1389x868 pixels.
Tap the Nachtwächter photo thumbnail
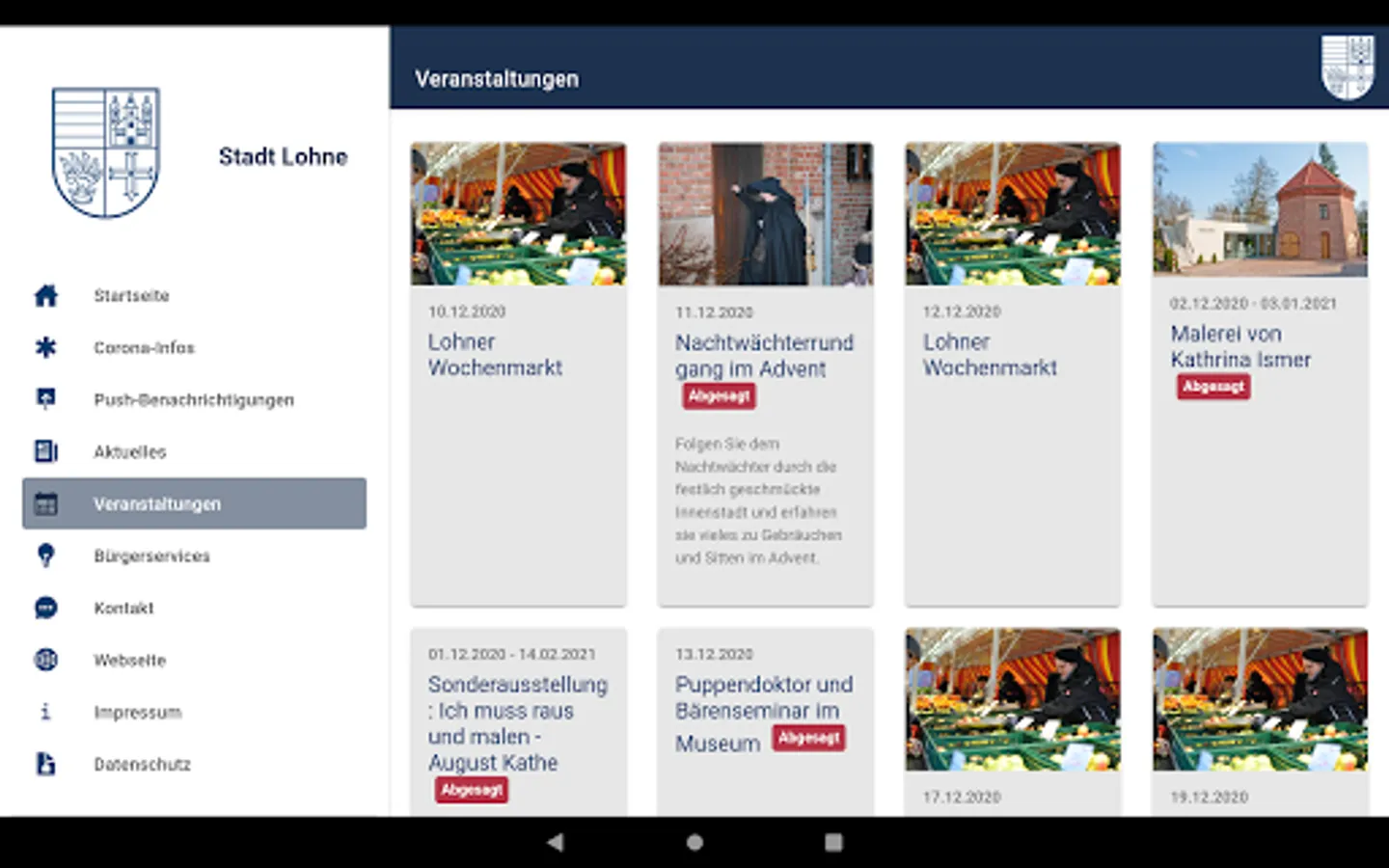pos(766,214)
